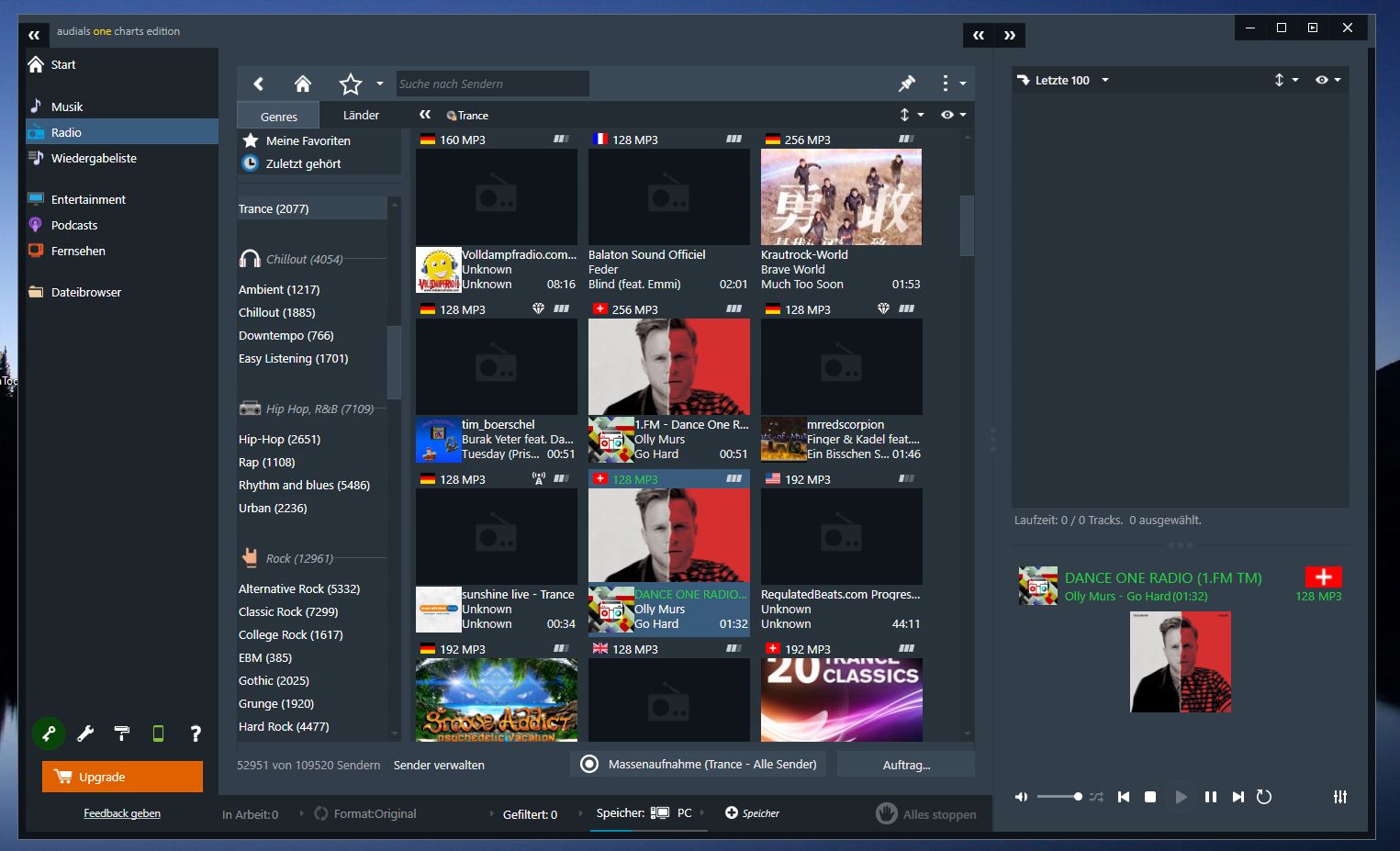Skip to the next track
The height and width of the screenshot is (851, 1400).
(1238, 797)
